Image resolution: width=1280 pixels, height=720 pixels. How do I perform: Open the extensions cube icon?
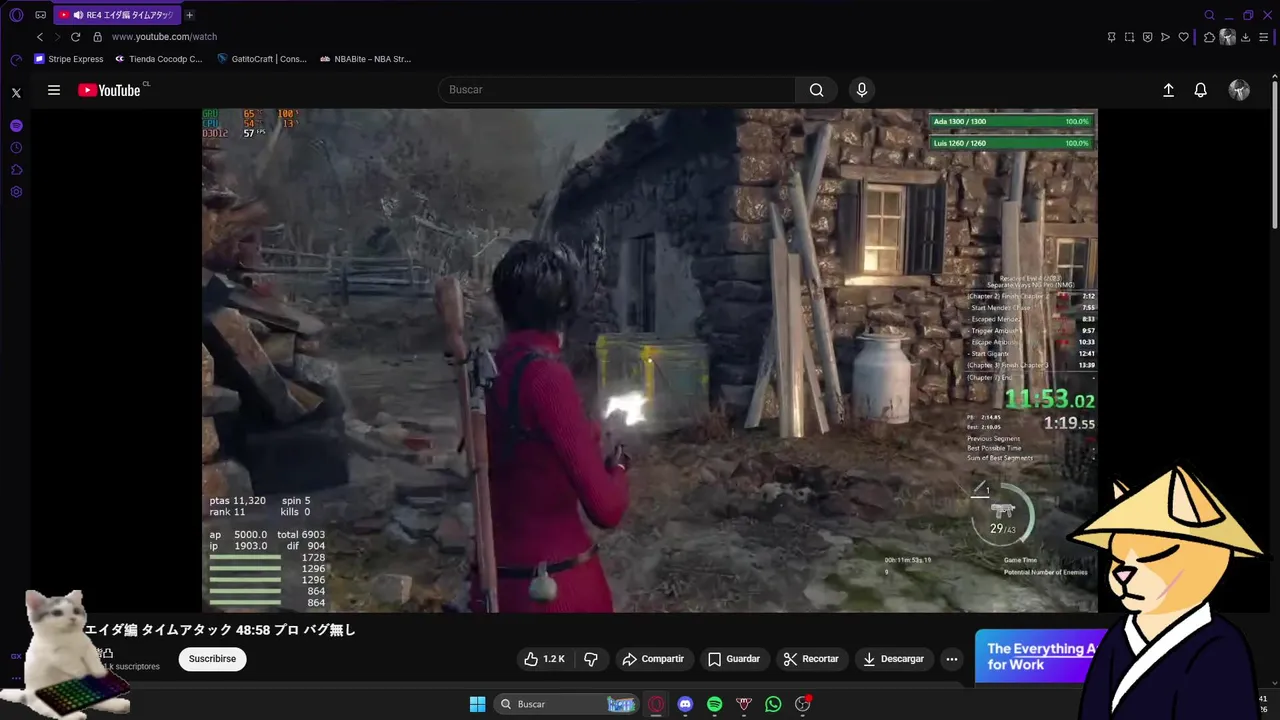click(x=1209, y=37)
